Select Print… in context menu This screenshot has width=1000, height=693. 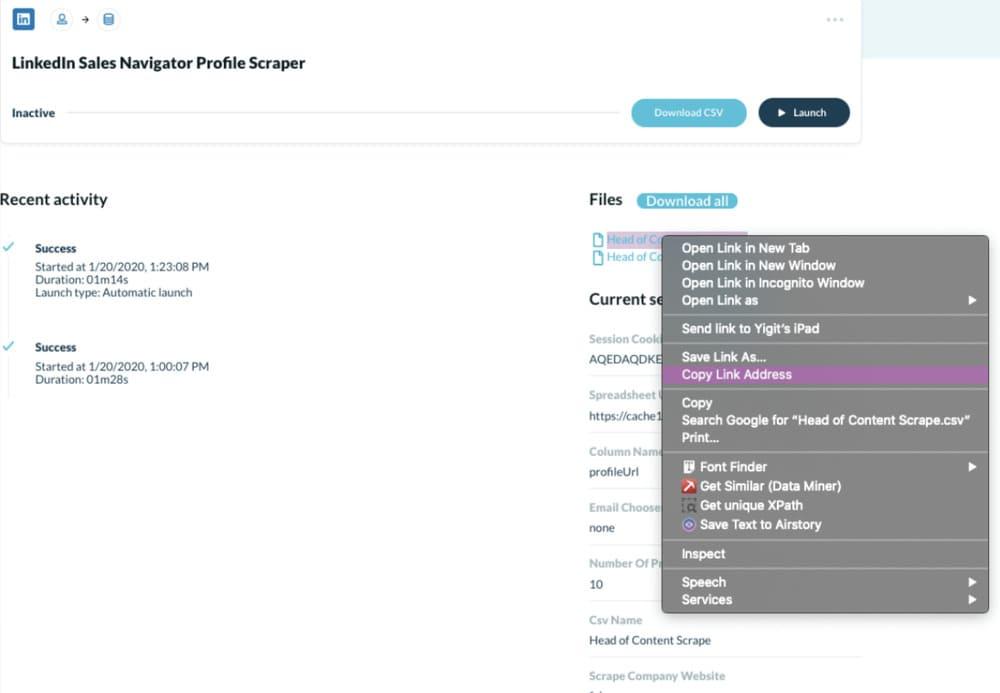pos(825,437)
